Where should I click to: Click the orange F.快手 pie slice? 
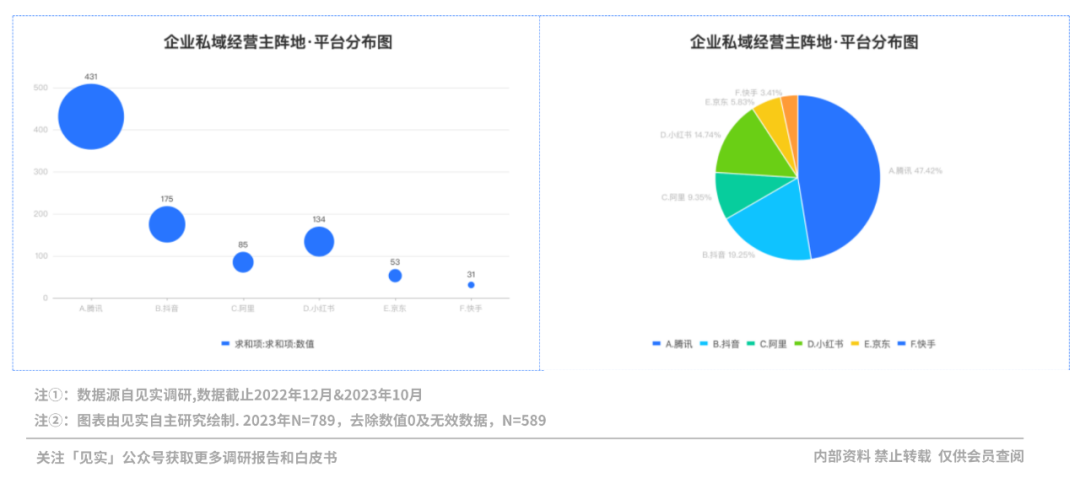(790, 108)
